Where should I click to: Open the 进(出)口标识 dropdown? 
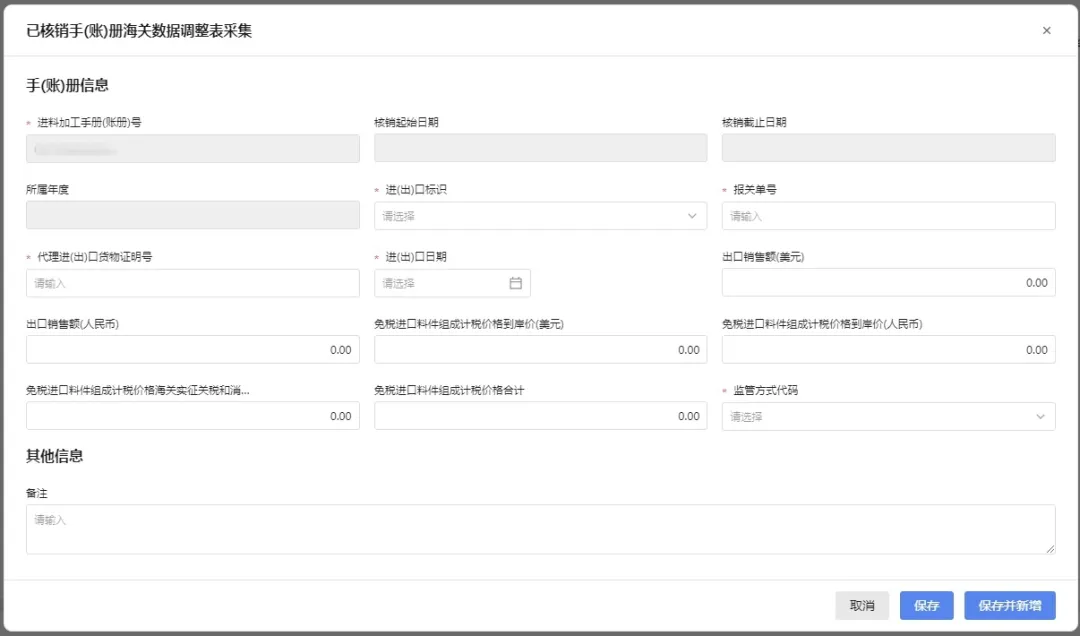coord(540,216)
